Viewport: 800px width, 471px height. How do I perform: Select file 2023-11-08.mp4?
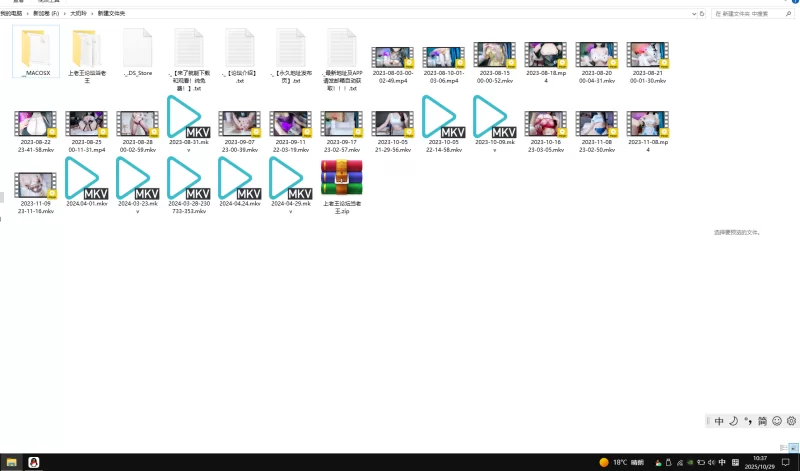coord(648,132)
